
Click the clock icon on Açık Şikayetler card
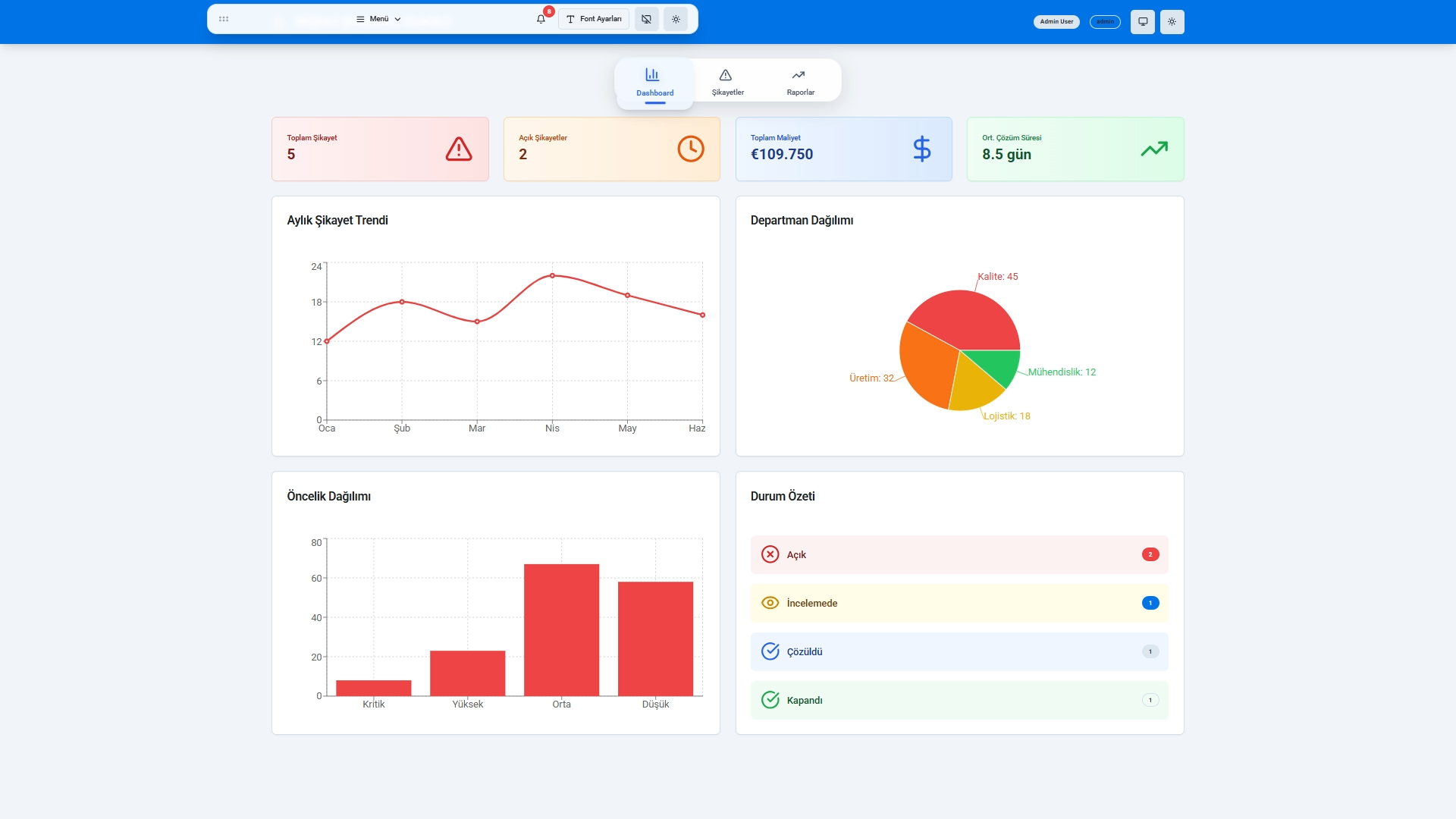[691, 149]
